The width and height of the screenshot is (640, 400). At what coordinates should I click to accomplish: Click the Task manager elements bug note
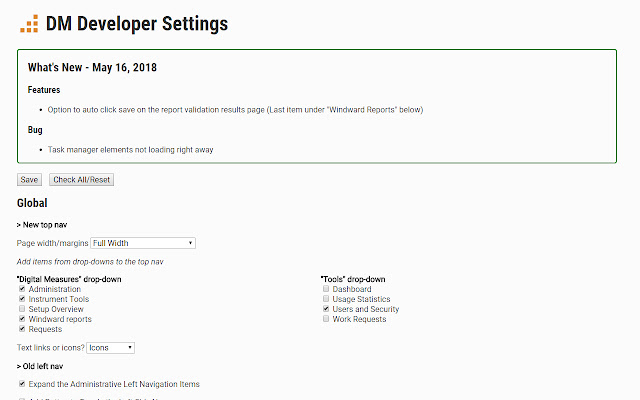click(130, 150)
